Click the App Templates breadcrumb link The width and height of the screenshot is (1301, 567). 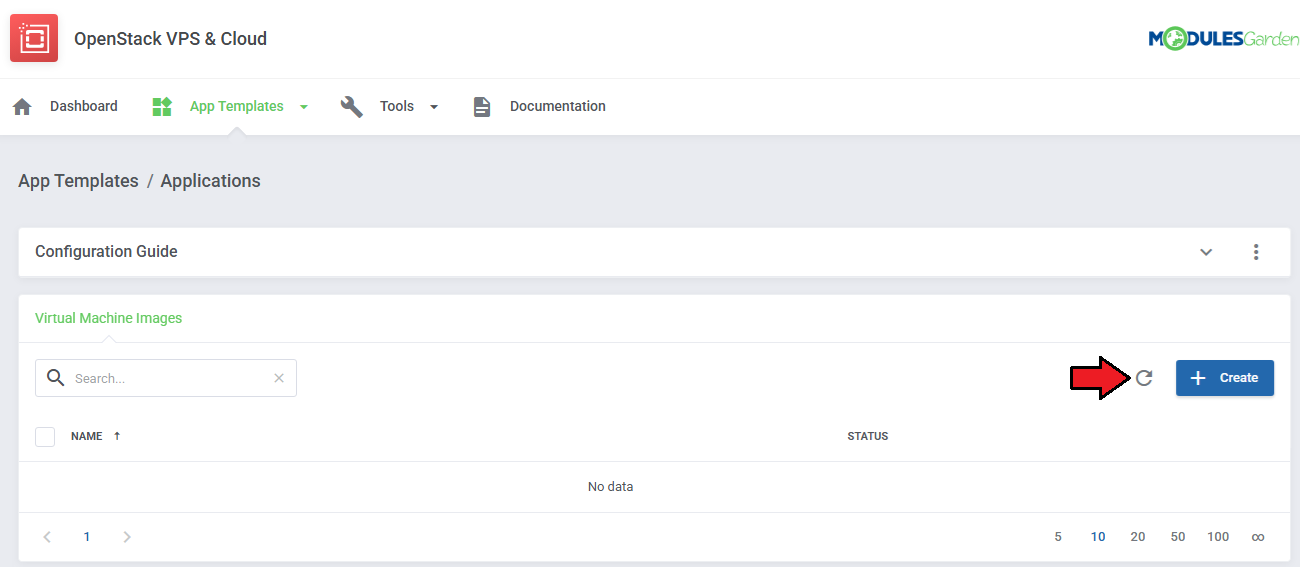(x=78, y=181)
